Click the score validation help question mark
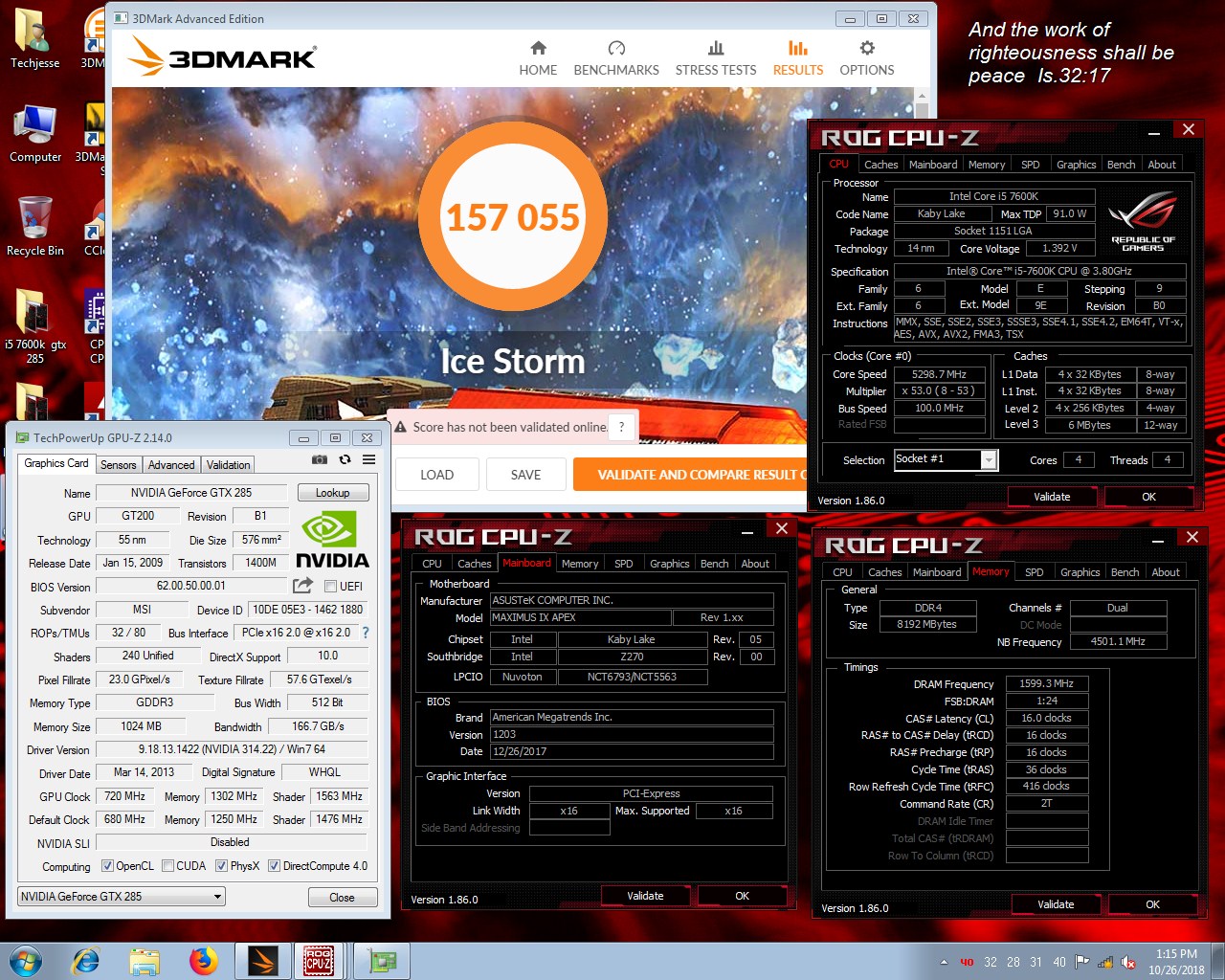Viewport: 1225px width, 980px height. tap(621, 427)
